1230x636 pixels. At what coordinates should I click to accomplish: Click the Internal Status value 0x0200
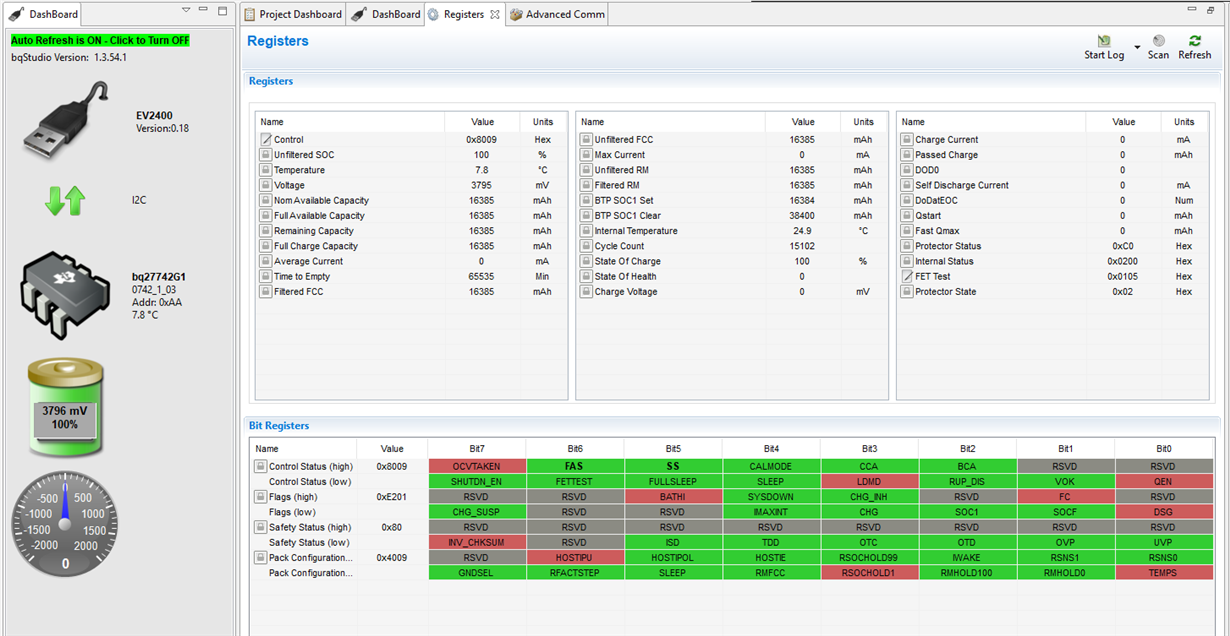point(1122,261)
